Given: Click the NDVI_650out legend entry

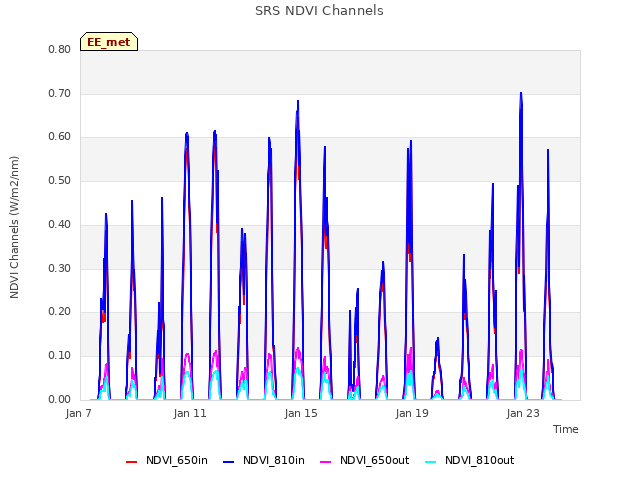Looking at the screenshot, I should (364, 460).
